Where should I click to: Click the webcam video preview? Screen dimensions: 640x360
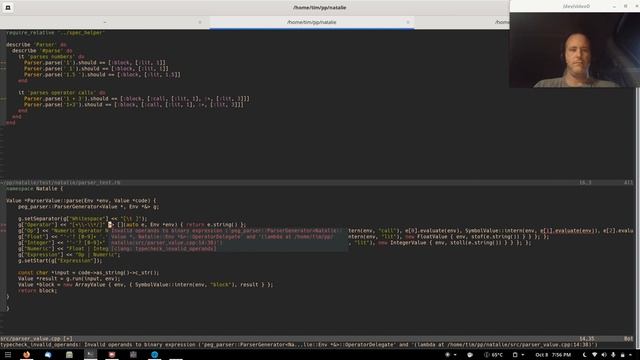574,50
